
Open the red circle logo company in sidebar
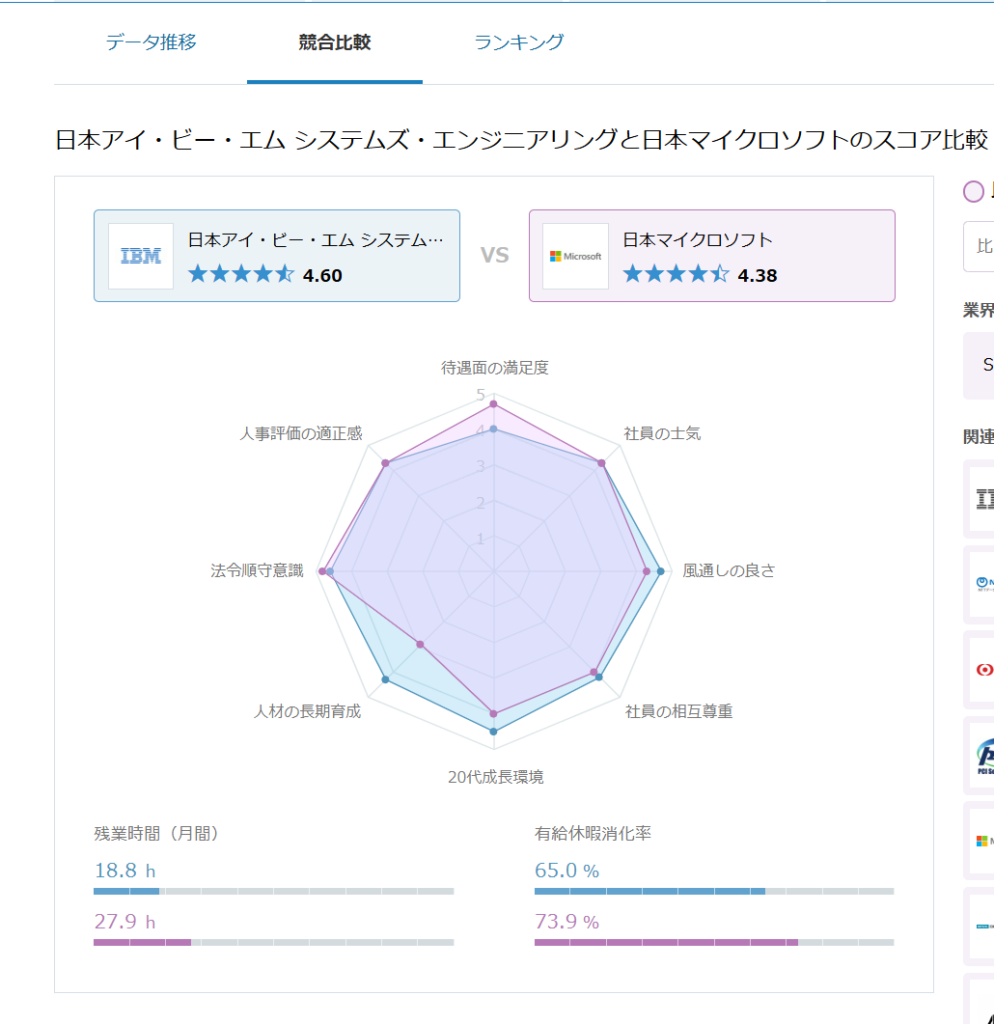979,669
